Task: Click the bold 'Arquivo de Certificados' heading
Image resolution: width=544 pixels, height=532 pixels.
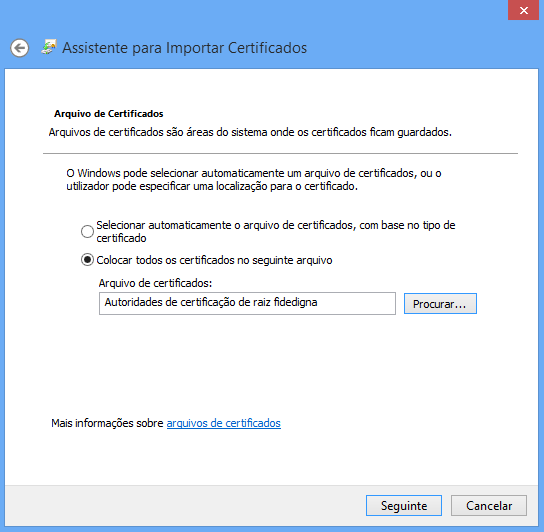Action: tap(109, 114)
